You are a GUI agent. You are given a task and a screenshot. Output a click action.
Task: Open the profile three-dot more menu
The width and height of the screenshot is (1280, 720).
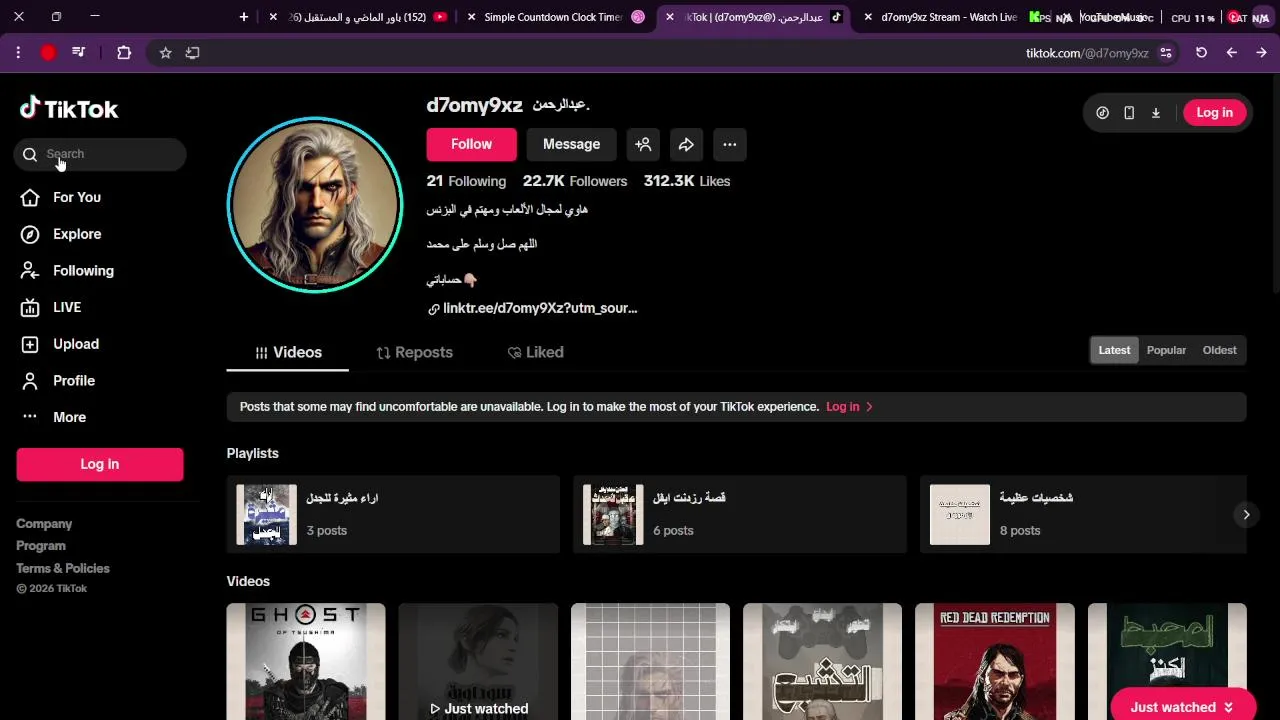730,144
